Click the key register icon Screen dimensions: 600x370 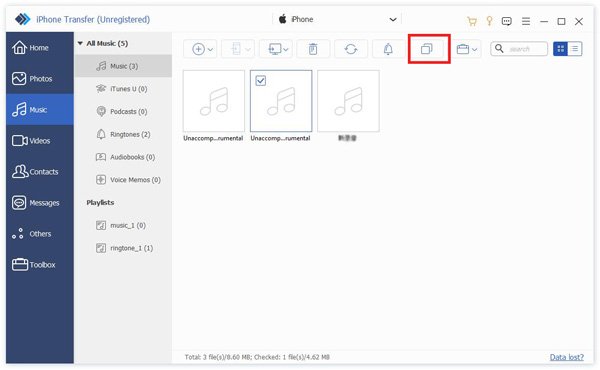point(489,21)
